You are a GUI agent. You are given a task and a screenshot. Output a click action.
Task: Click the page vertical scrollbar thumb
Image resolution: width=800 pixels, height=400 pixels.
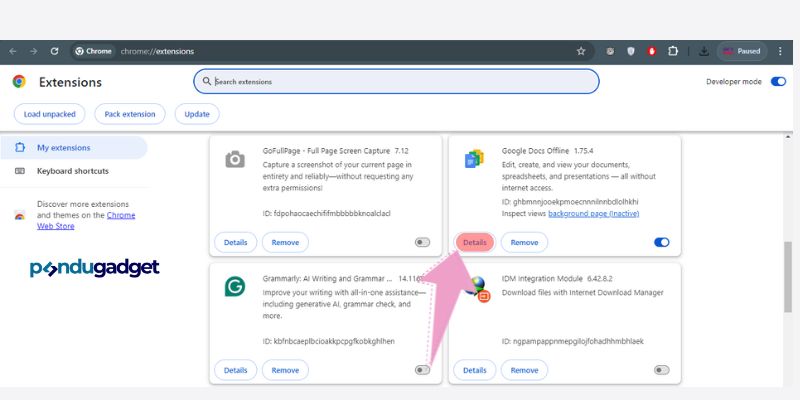click(788, 277)
